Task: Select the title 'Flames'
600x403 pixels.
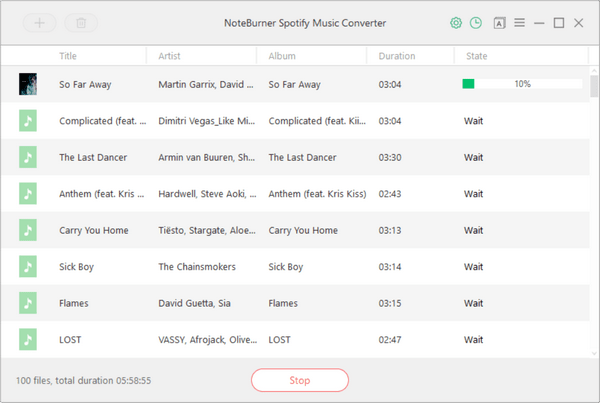Action: tap(73, 303)
